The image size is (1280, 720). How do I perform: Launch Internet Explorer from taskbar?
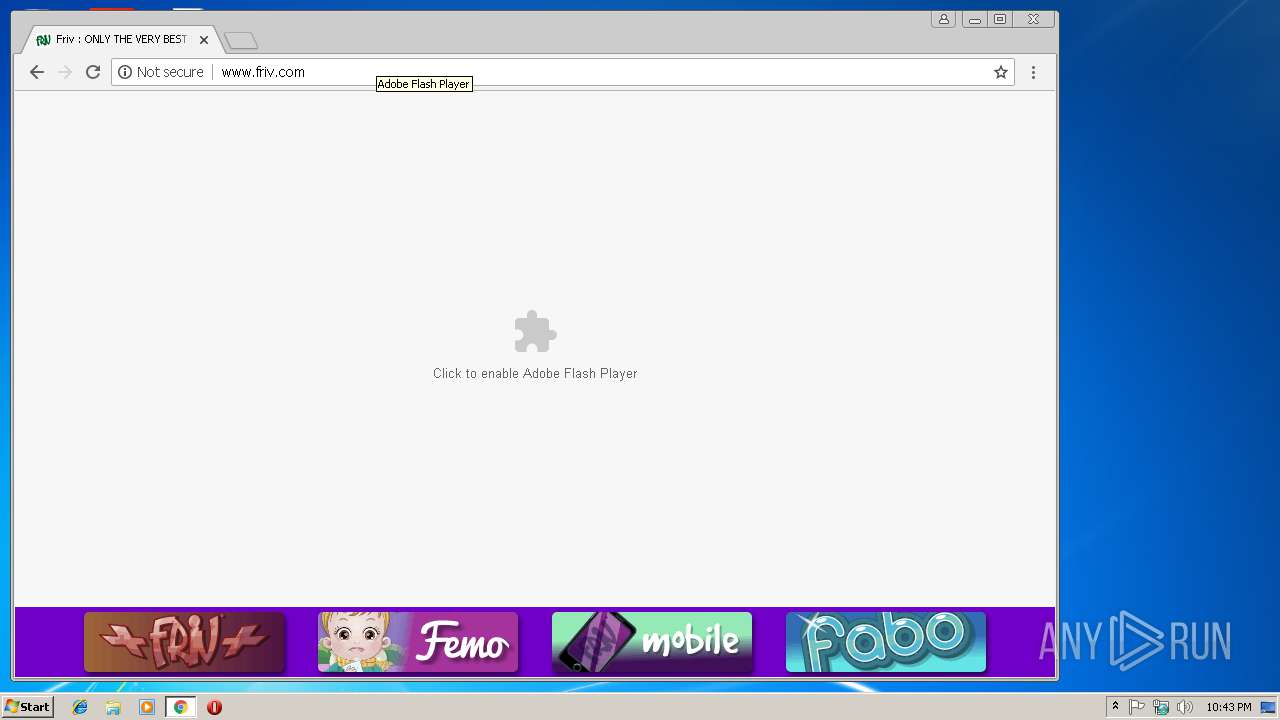[80, 707]
